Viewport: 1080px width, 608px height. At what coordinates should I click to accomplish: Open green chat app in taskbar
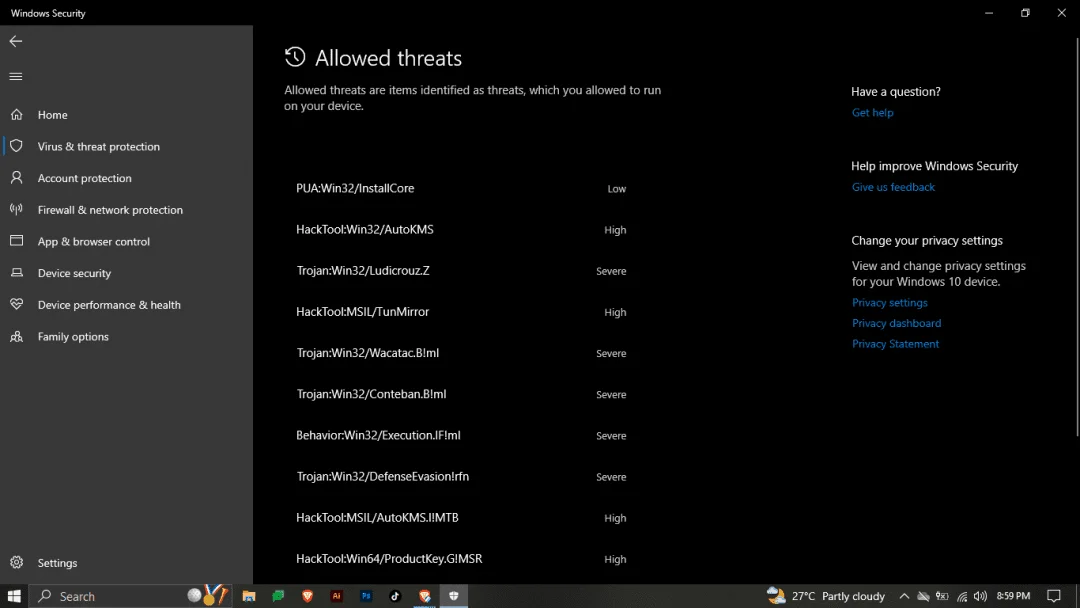coord(278,596)
